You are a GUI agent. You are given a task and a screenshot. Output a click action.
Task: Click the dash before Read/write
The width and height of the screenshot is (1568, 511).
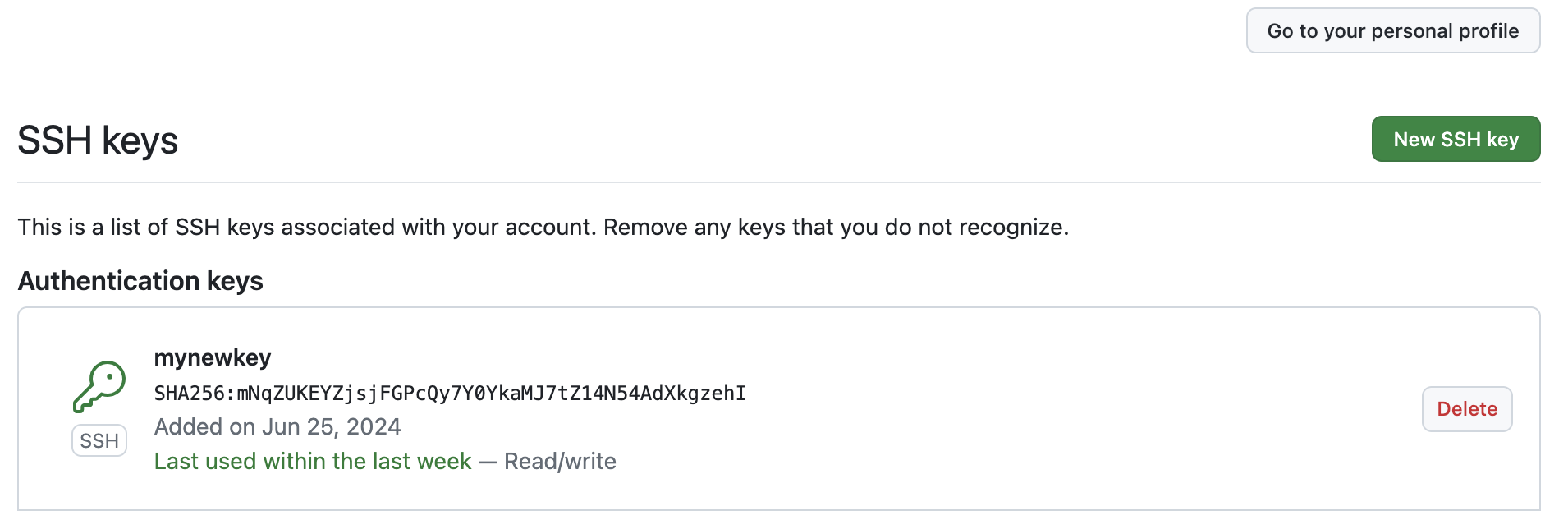tap(488, 462)
